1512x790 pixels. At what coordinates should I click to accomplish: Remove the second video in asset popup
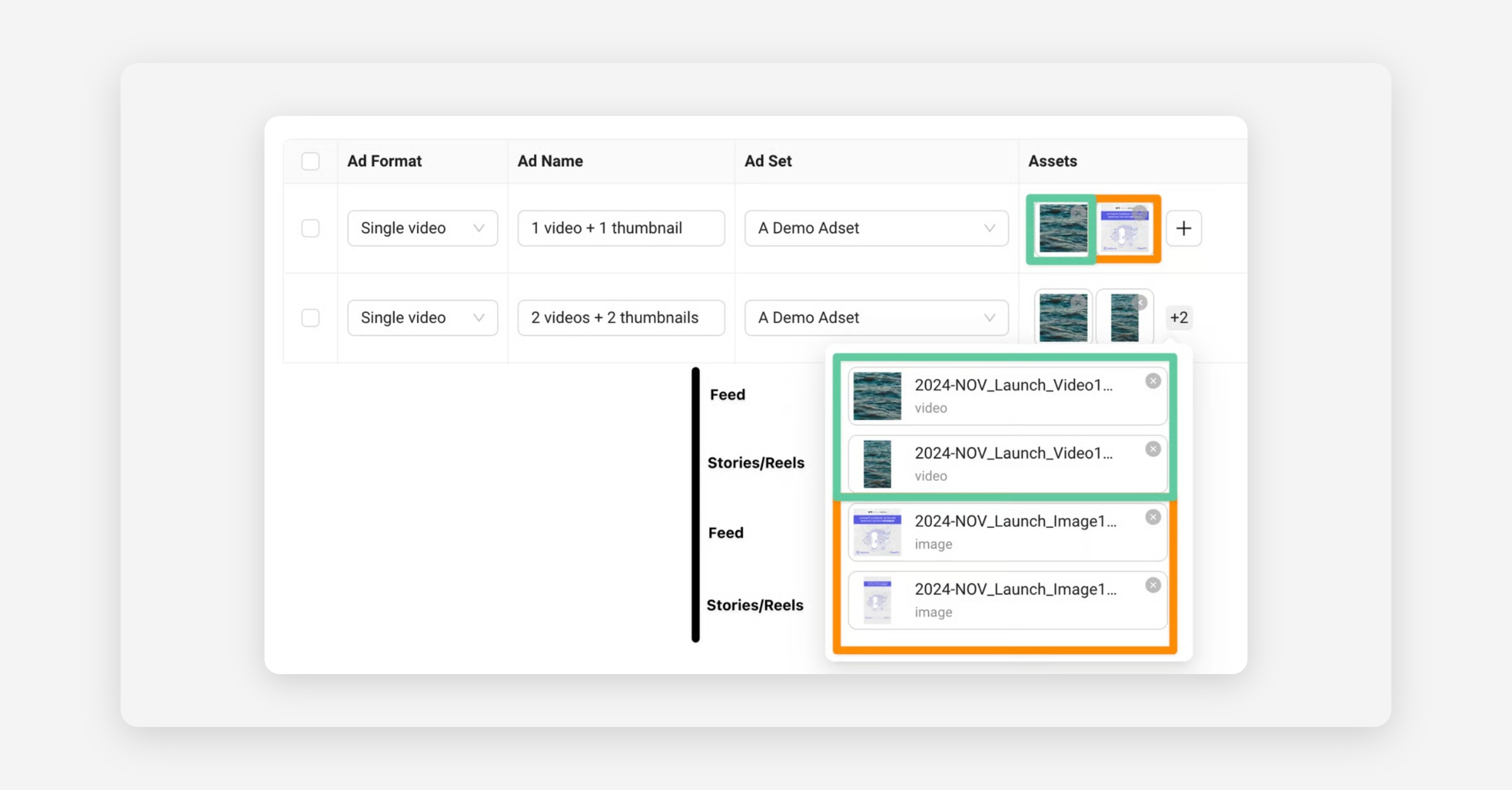1153,449
